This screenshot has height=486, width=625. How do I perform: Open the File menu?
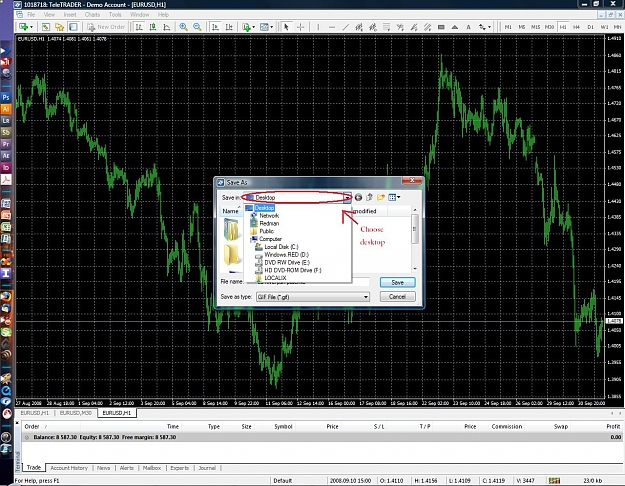click(x=31, y=15)
